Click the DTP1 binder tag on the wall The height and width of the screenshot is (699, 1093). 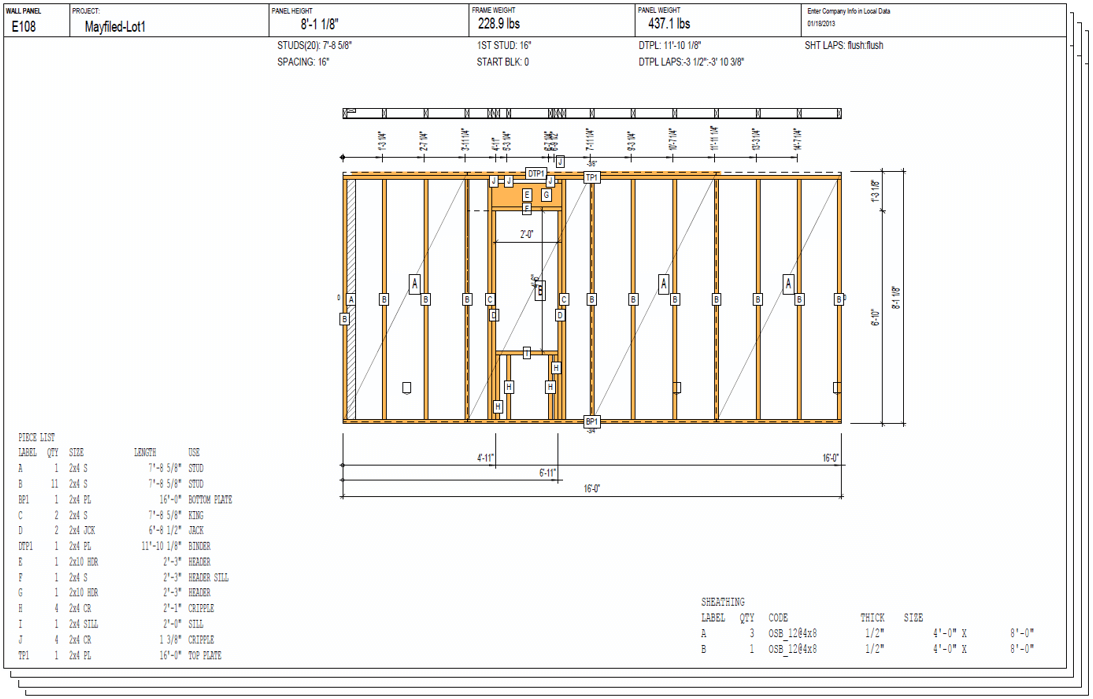pyautogui.click(x=536, y=174)
